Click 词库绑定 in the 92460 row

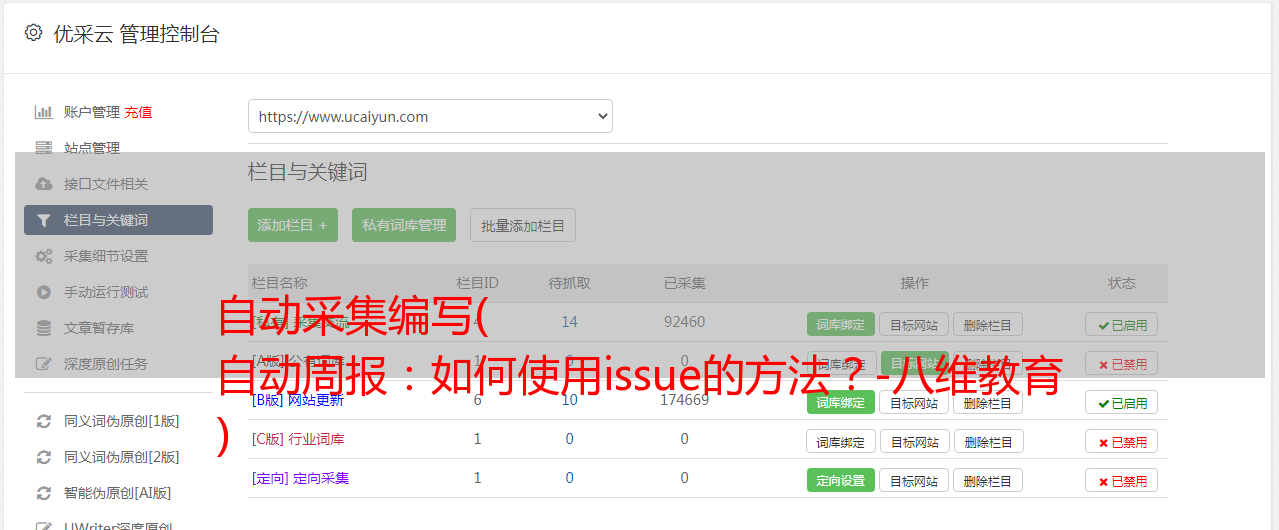[x=841, y=324]
